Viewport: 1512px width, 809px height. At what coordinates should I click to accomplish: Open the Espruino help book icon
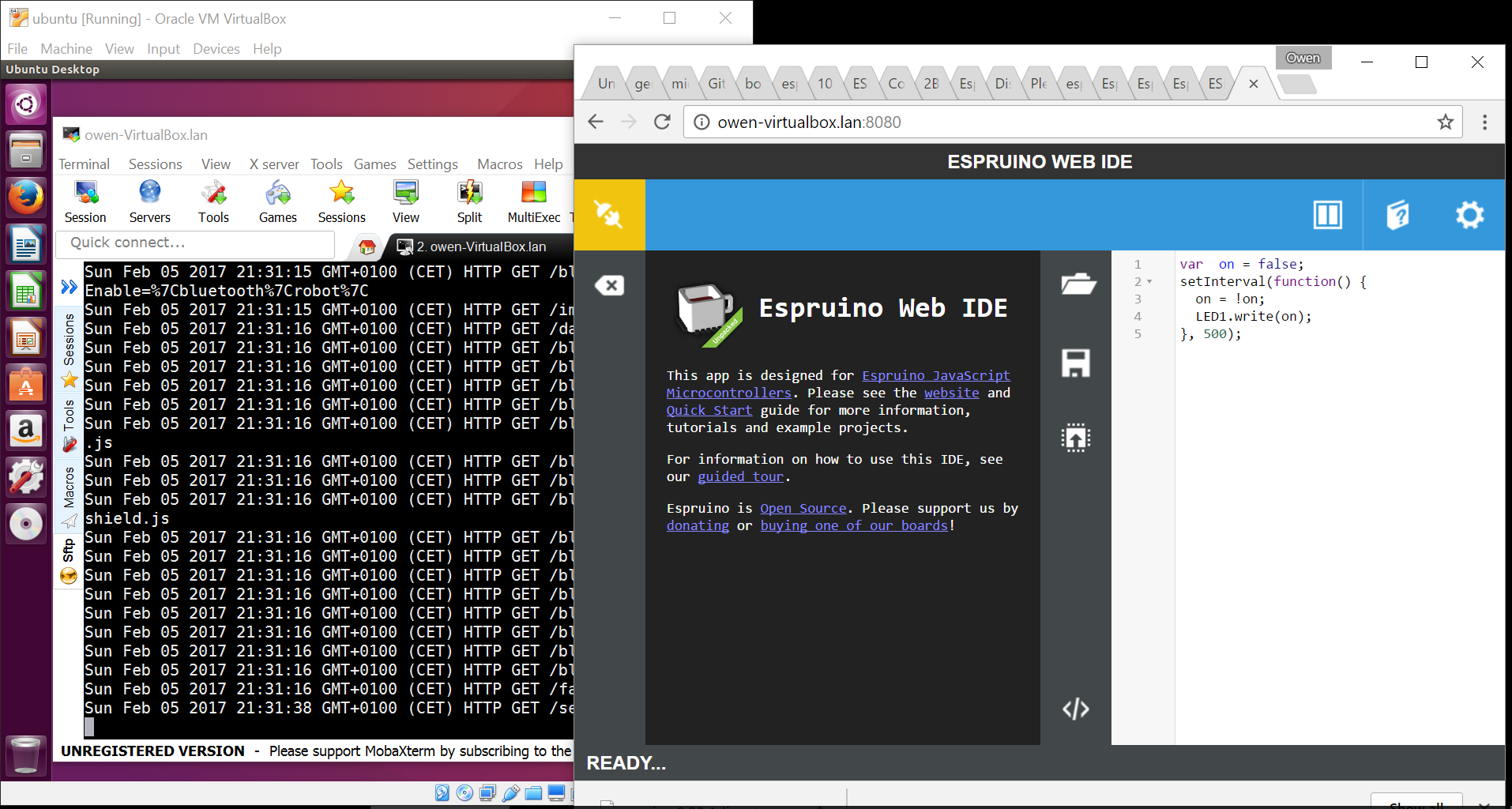click(x=1397, y=215)
